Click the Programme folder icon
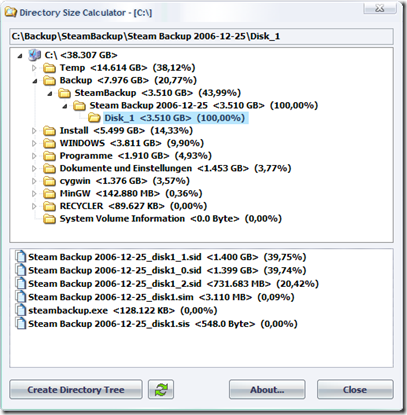 coord(49,156)
